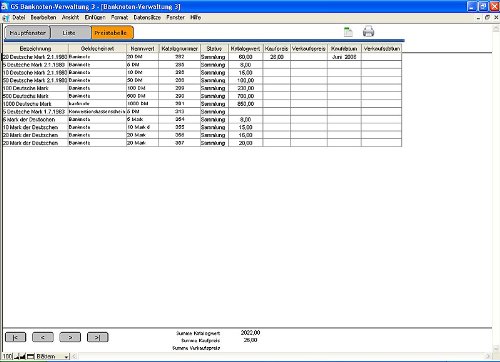Select the '5 Deutsche Mark 1.7.1963' cell

35,112
